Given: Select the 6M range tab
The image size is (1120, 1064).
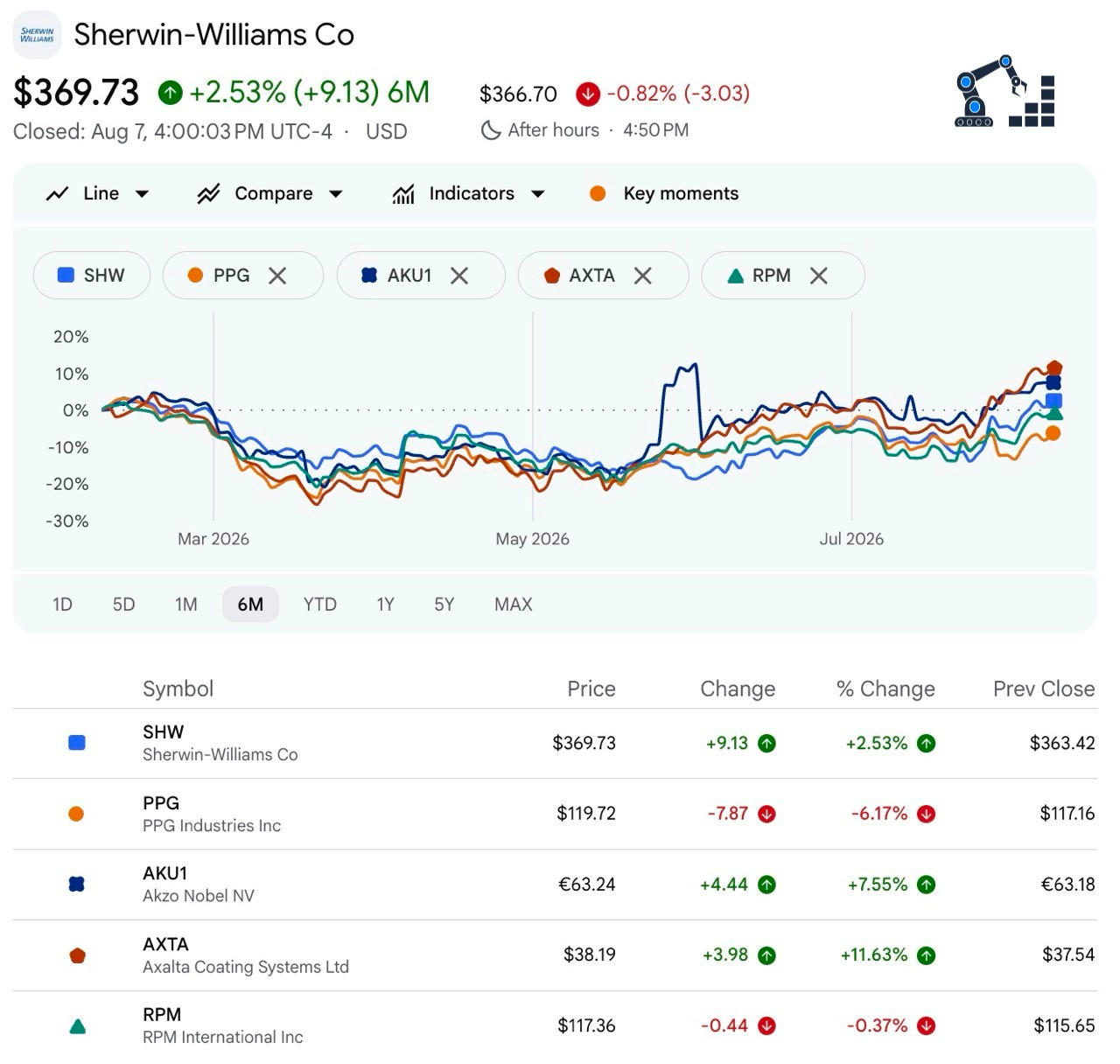Looking at the screenshot, I should click(x=250, y=605).
